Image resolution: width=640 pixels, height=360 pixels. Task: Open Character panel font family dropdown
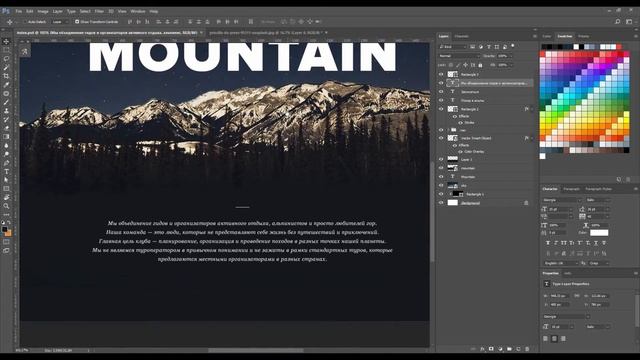point(562,200)
